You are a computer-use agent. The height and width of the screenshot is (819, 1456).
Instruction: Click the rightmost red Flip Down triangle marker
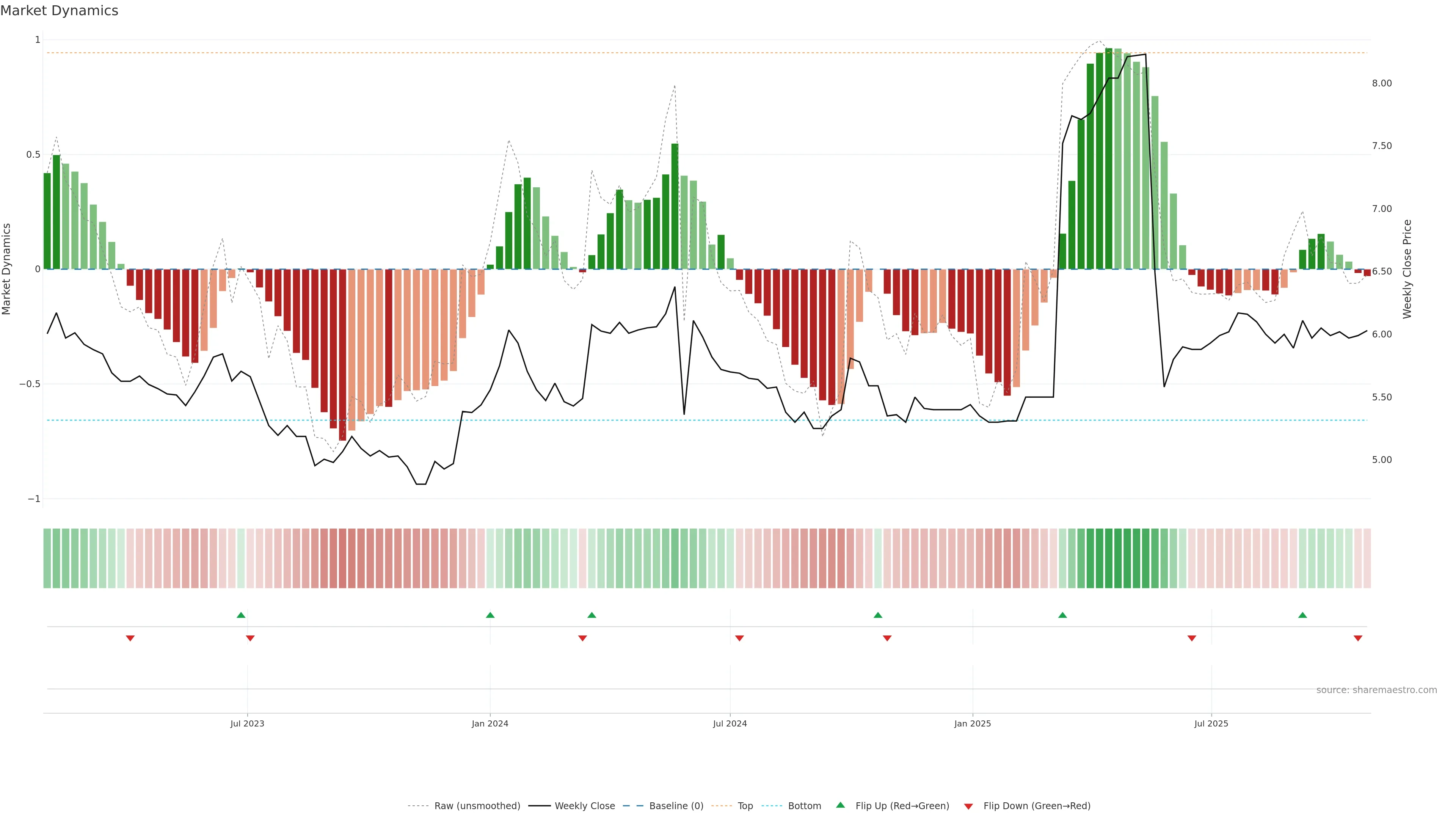1358,638
